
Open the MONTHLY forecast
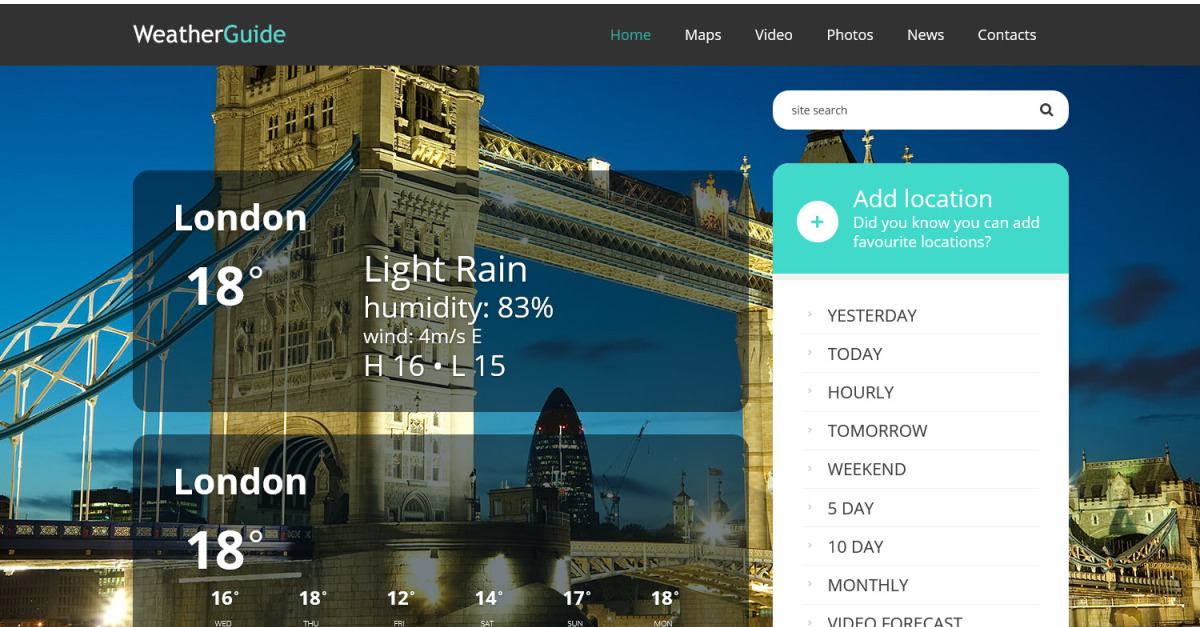point(867,585)
